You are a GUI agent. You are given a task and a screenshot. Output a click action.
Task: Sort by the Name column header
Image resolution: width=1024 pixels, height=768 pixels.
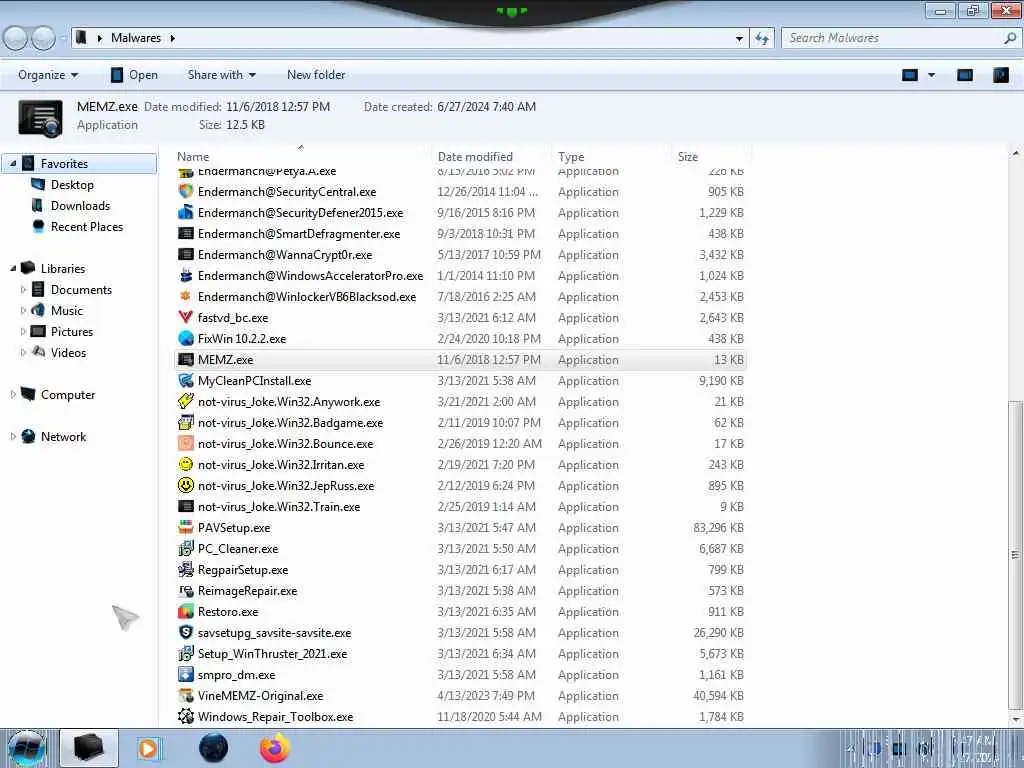pyautogui.click(x=302, y=157)
